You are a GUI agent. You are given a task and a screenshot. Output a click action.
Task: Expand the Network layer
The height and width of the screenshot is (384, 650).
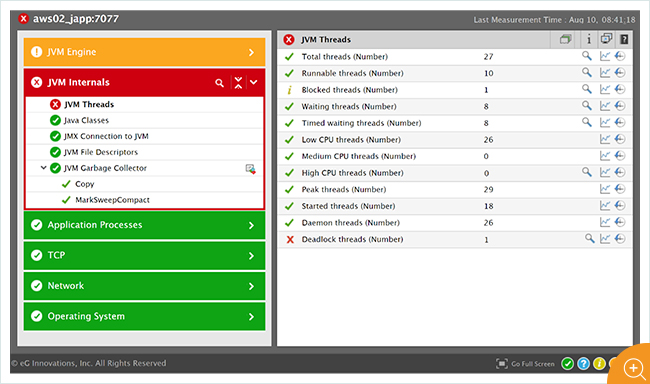click(x=251, y=286)
